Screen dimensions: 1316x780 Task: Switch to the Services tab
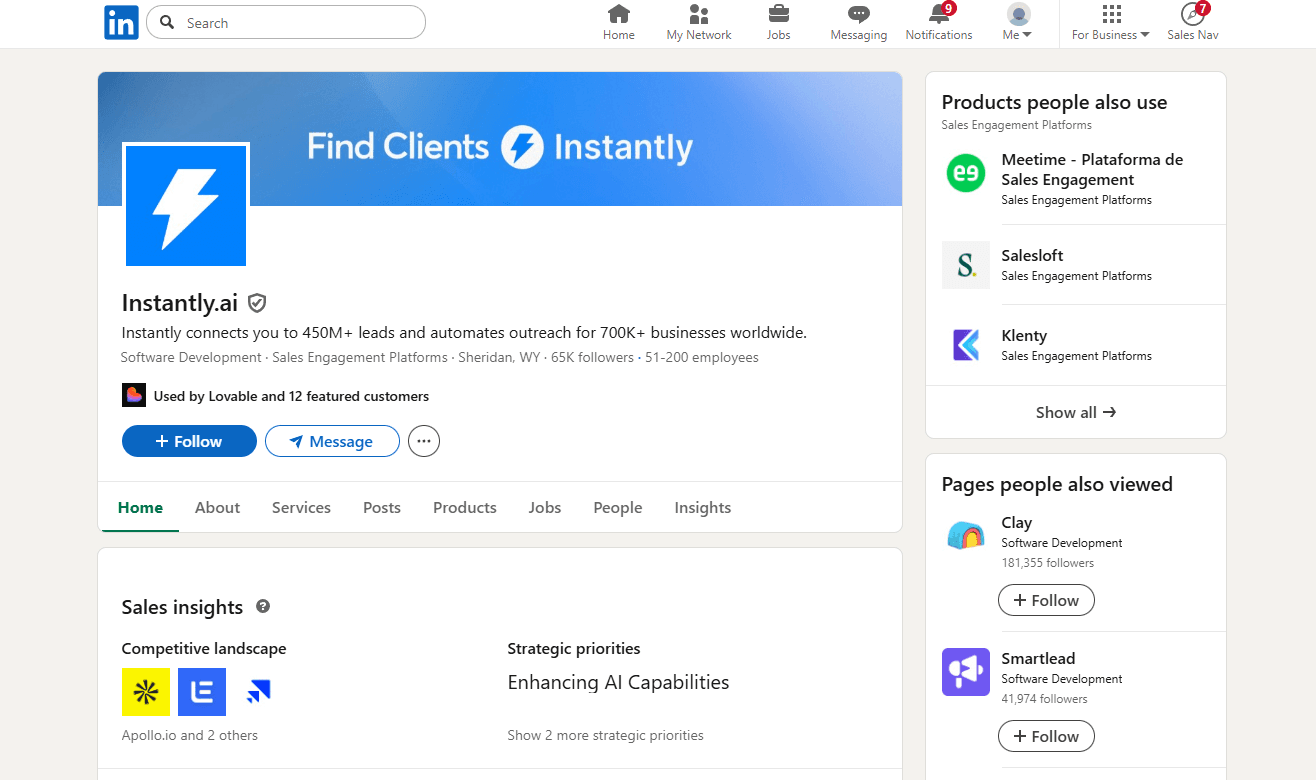coord(301,507)
